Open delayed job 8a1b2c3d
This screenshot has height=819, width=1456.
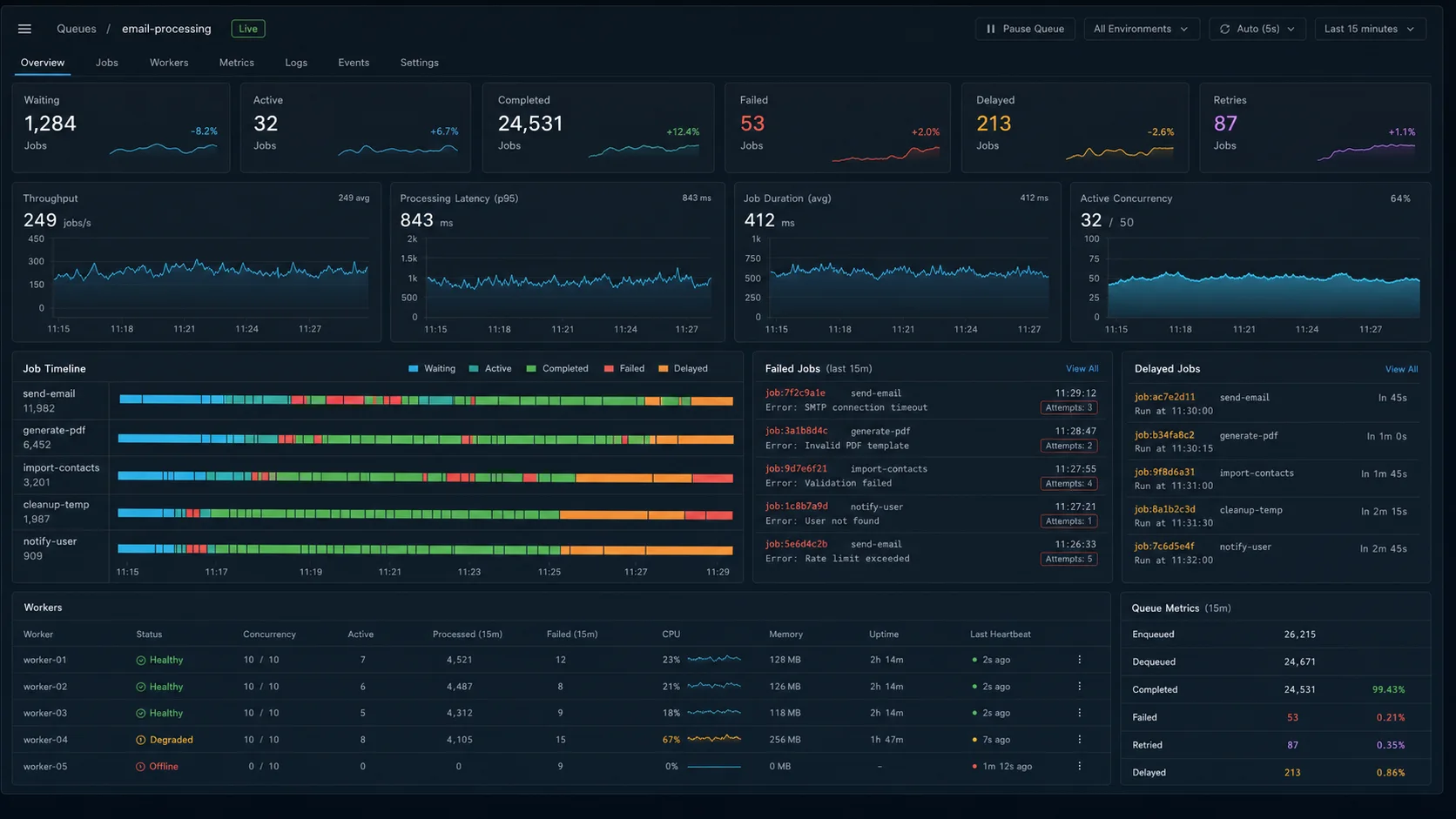coord(1164,509)
